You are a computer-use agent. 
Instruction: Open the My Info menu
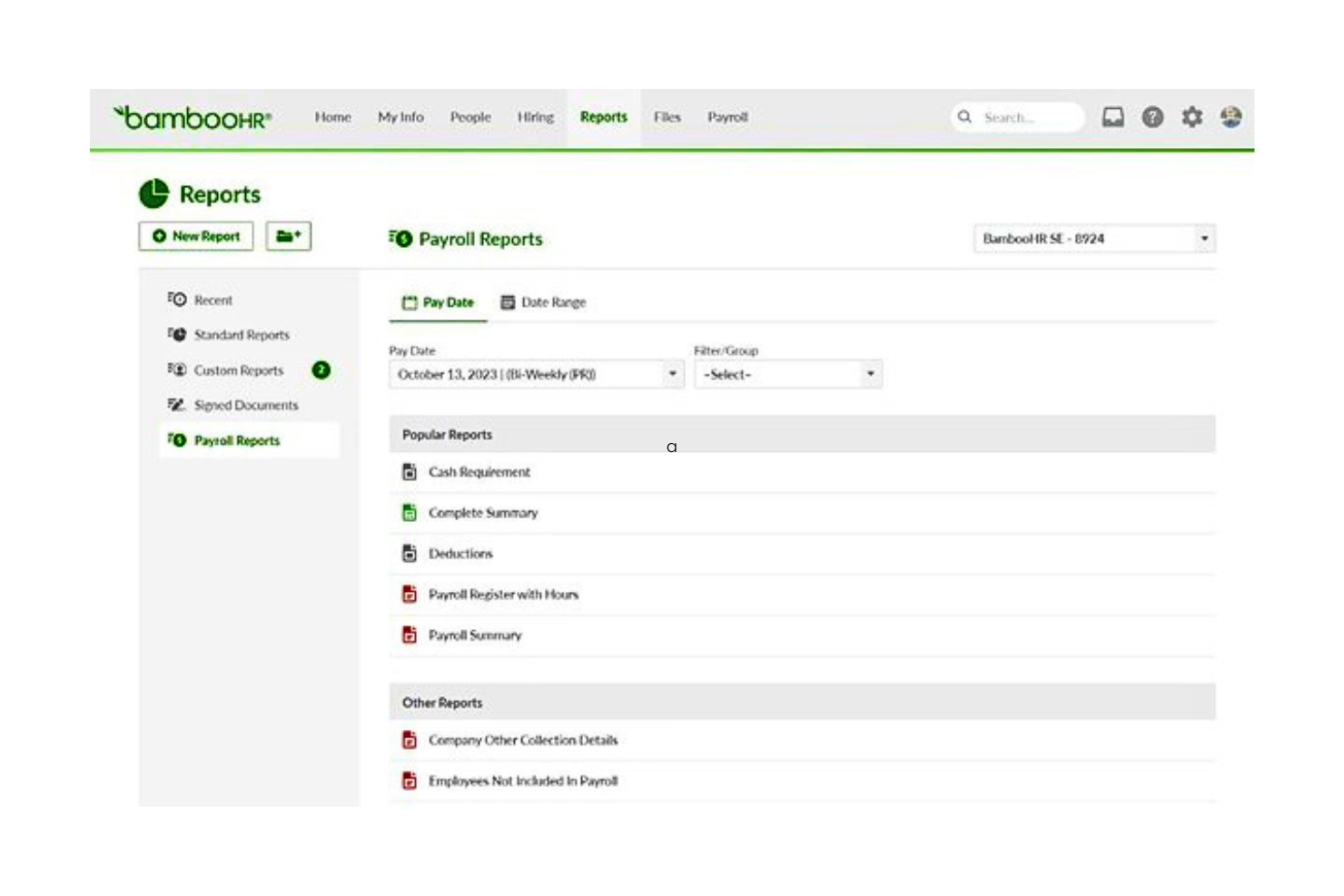pos(400,117)
